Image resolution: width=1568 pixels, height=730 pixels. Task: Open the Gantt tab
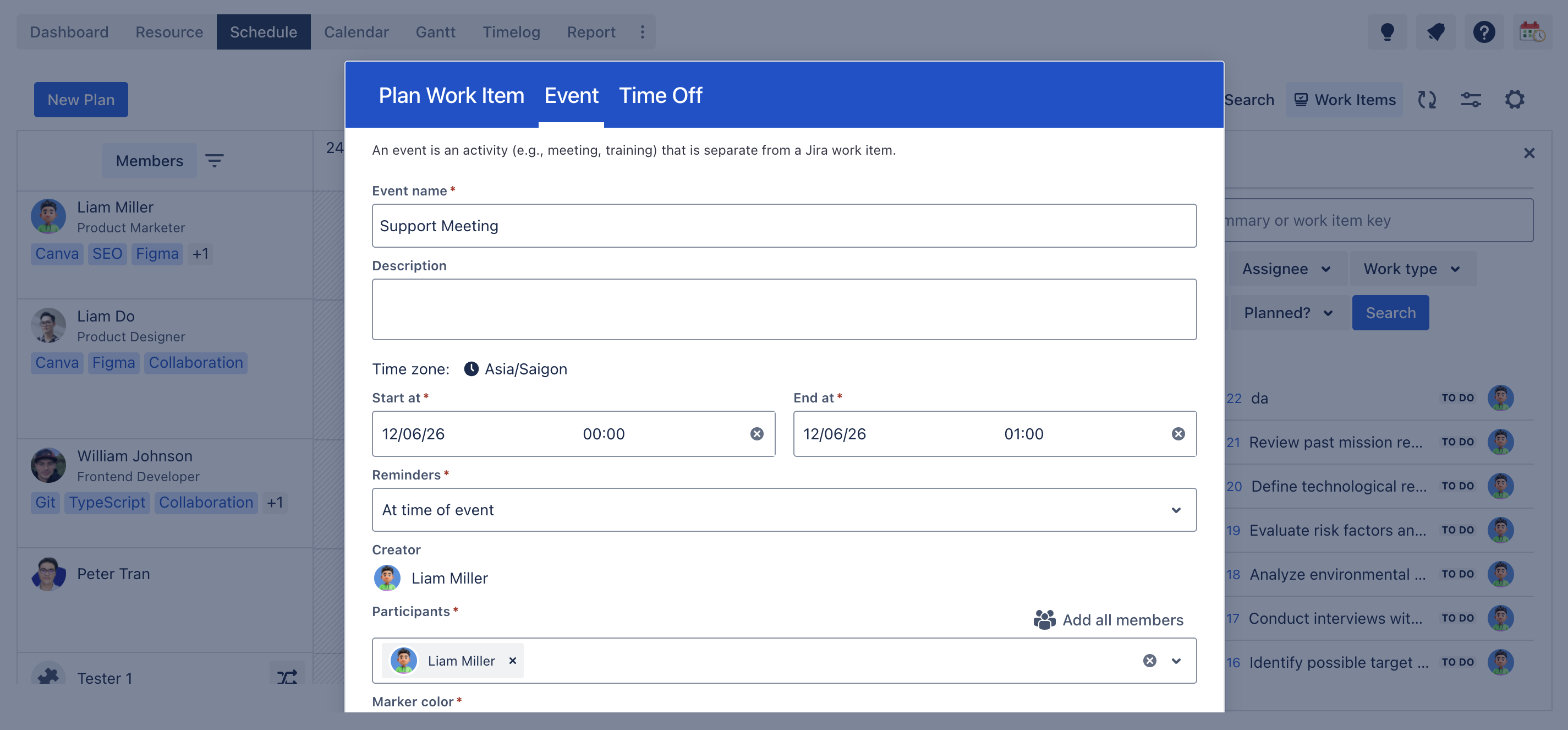(435, 32)
